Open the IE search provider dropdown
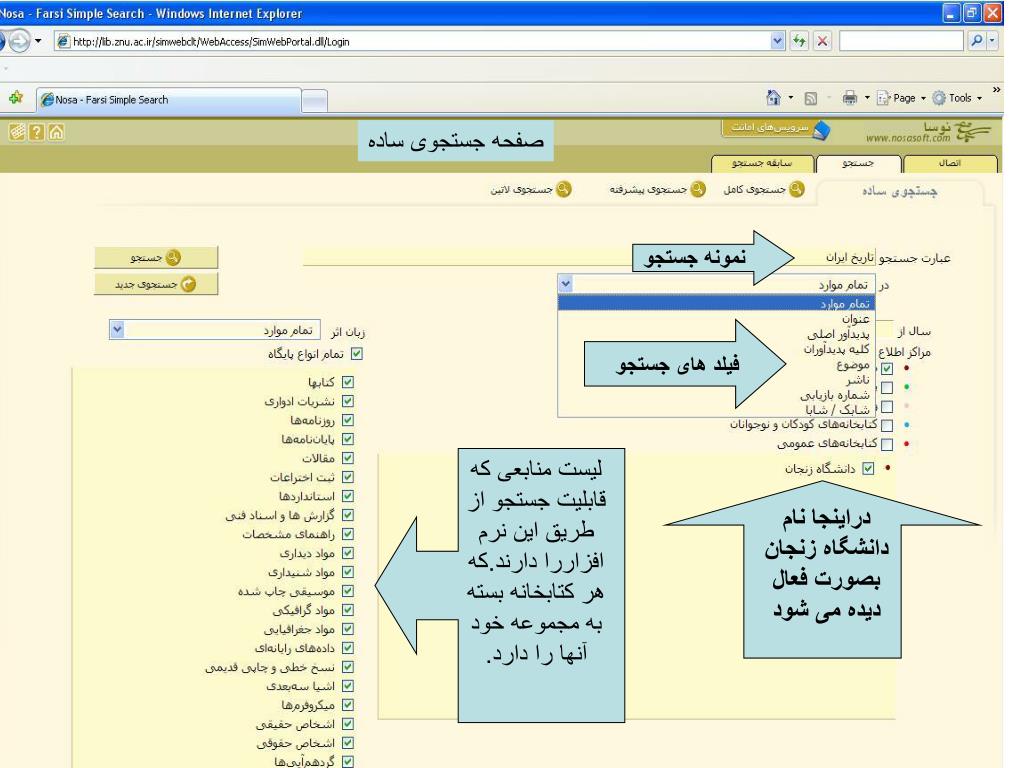Screen dimensions: 1024x768 993,41
